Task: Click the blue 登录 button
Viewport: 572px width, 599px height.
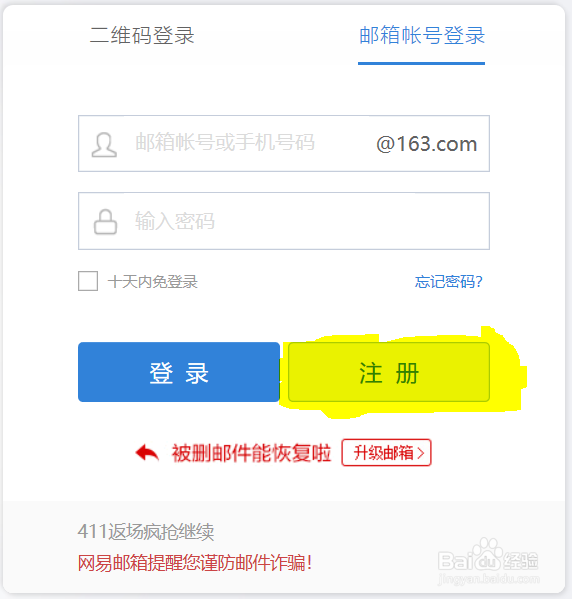Action: point(179,372)
